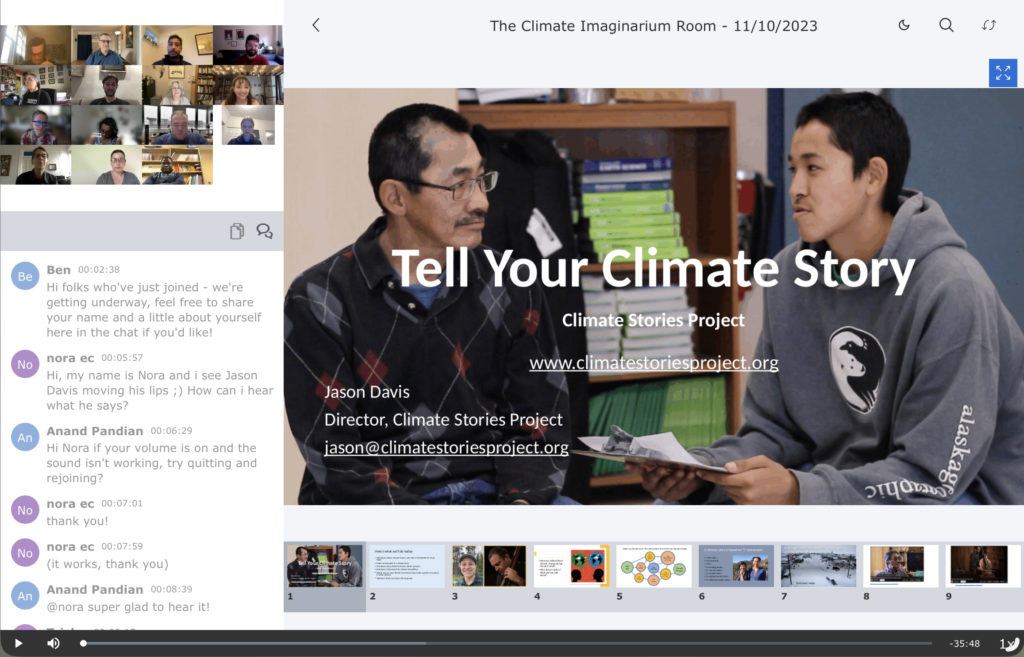Select slide thumbnail 2

click(407, 566)
